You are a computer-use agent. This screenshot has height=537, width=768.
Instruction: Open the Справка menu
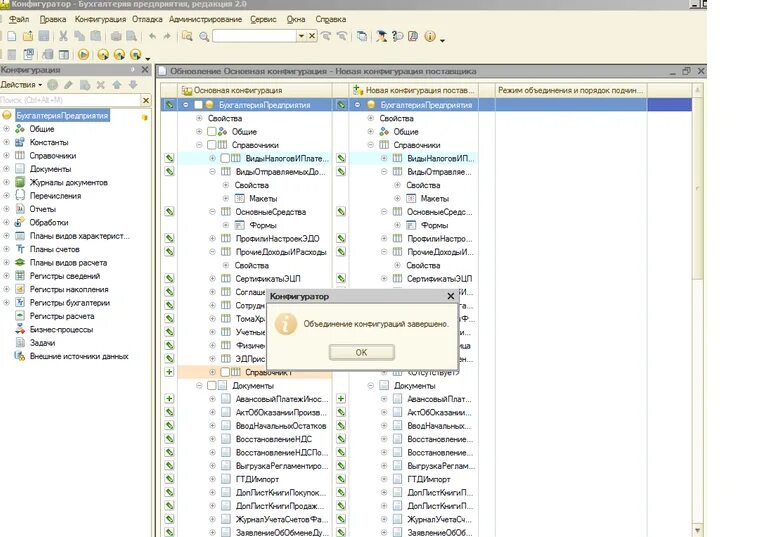(331, 19)
